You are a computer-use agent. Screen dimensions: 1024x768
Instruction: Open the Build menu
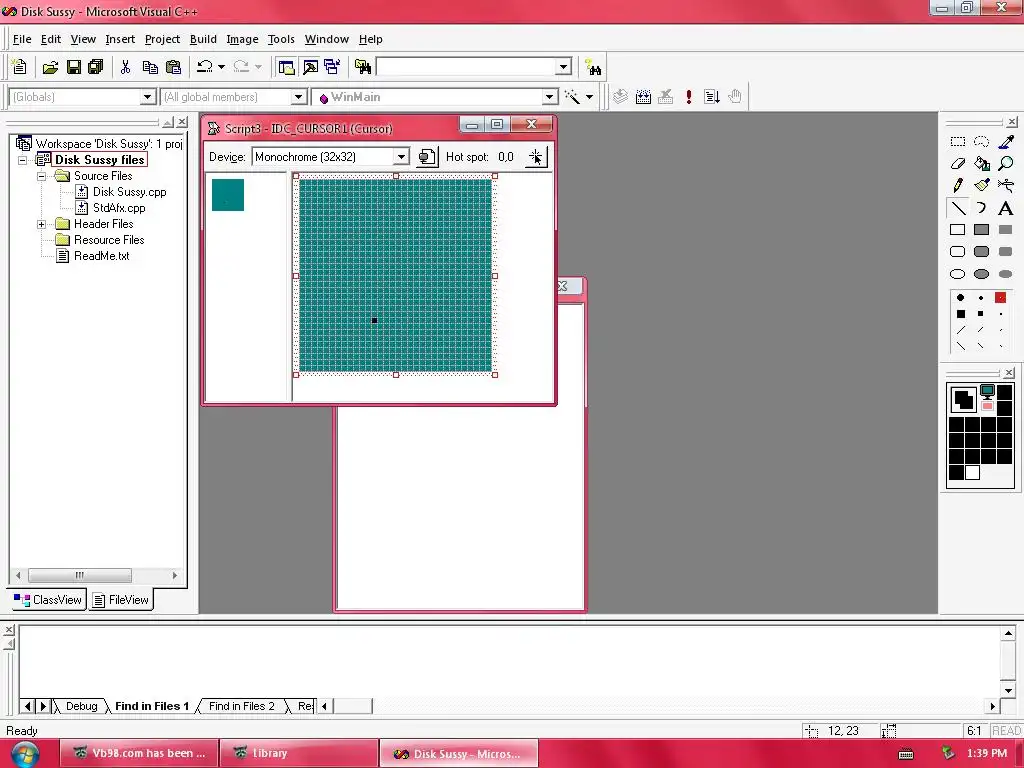[203, 39]
